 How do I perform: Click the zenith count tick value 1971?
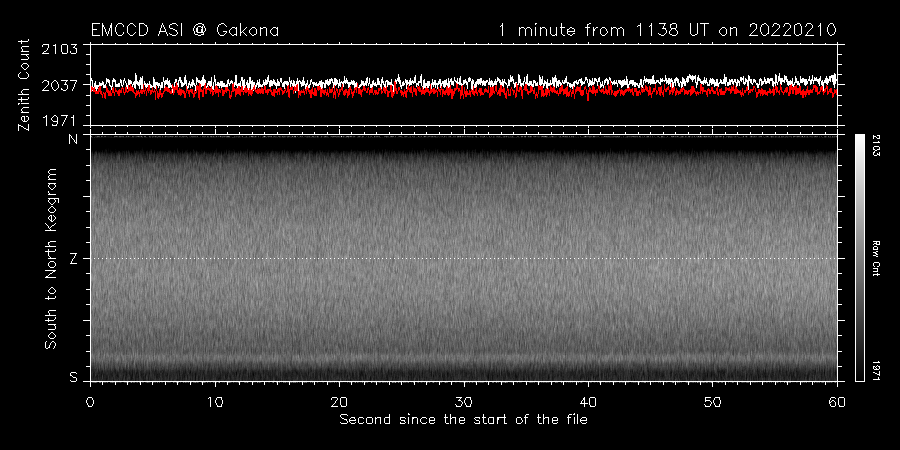(60, 121)
